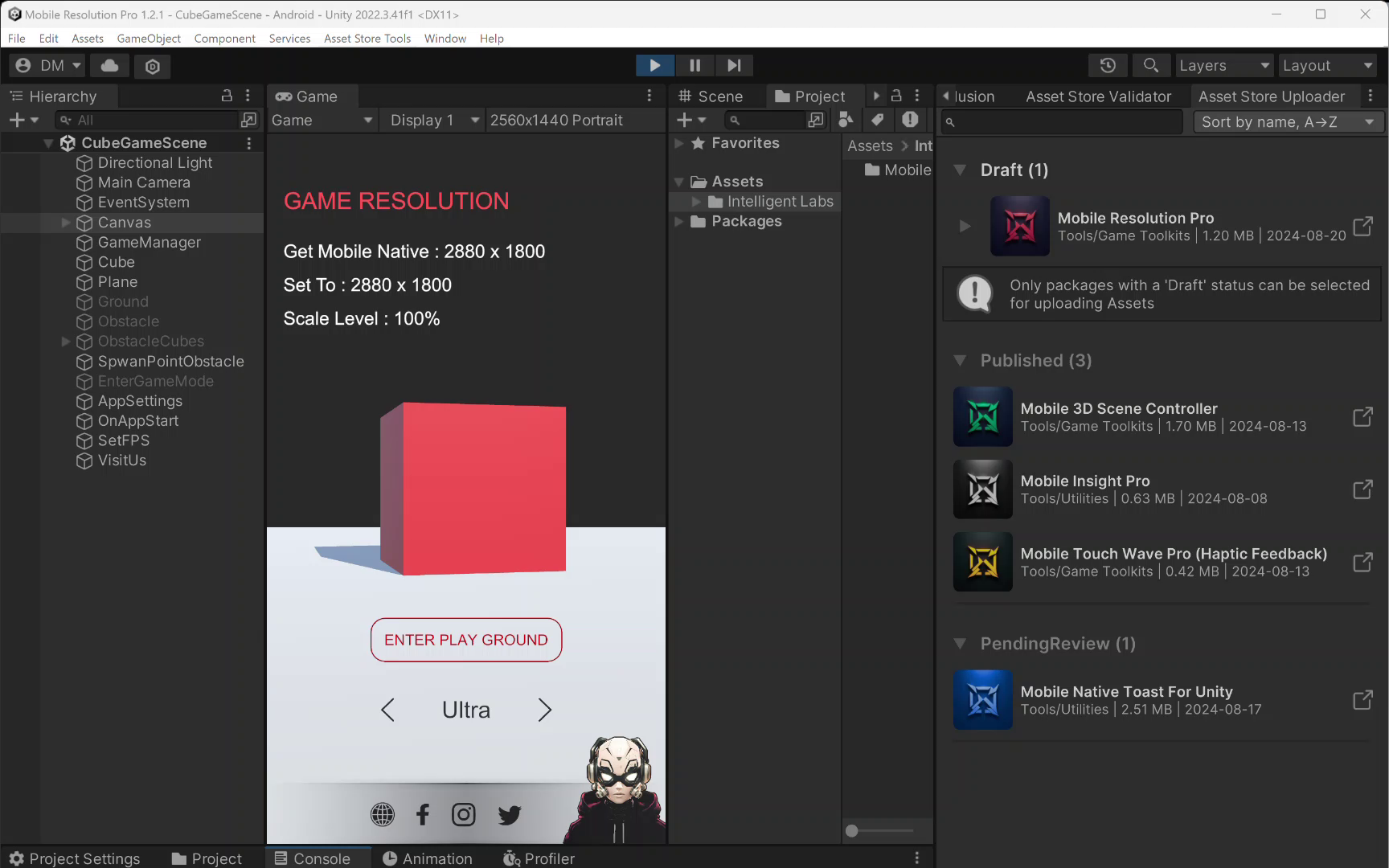Toggle the Project error filter icon
1389x868 pixels.
click(x=910, y=120)
